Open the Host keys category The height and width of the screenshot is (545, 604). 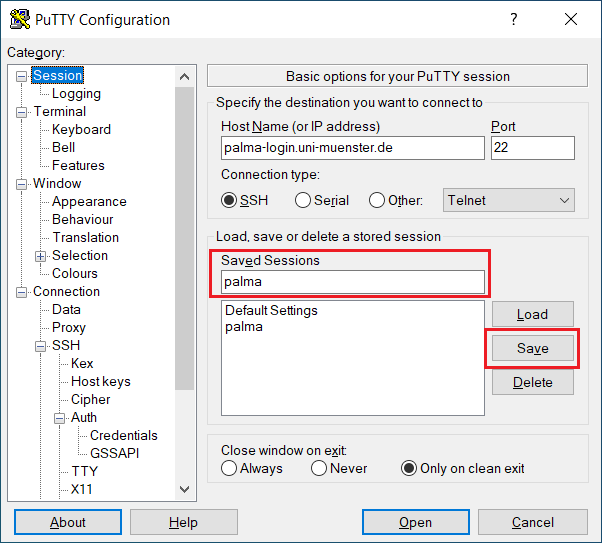(x=101, y=382)
